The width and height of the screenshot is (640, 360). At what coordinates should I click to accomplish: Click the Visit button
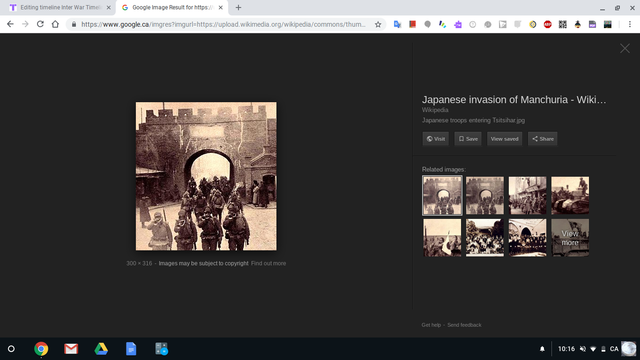(436, 139)
